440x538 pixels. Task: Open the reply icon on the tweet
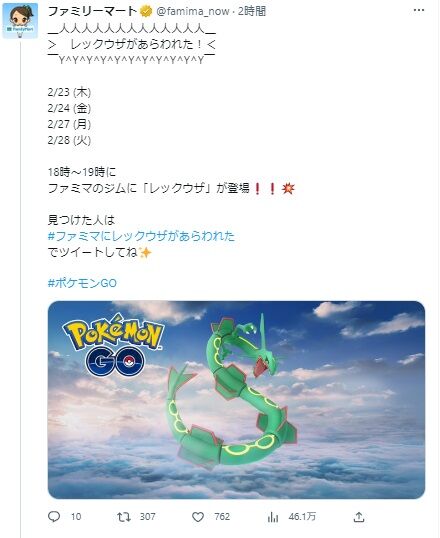click(54, 517)
